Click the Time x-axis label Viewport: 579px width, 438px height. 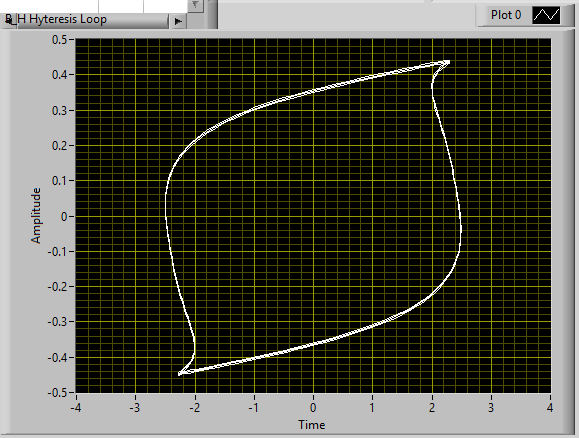tap(312, 425)
